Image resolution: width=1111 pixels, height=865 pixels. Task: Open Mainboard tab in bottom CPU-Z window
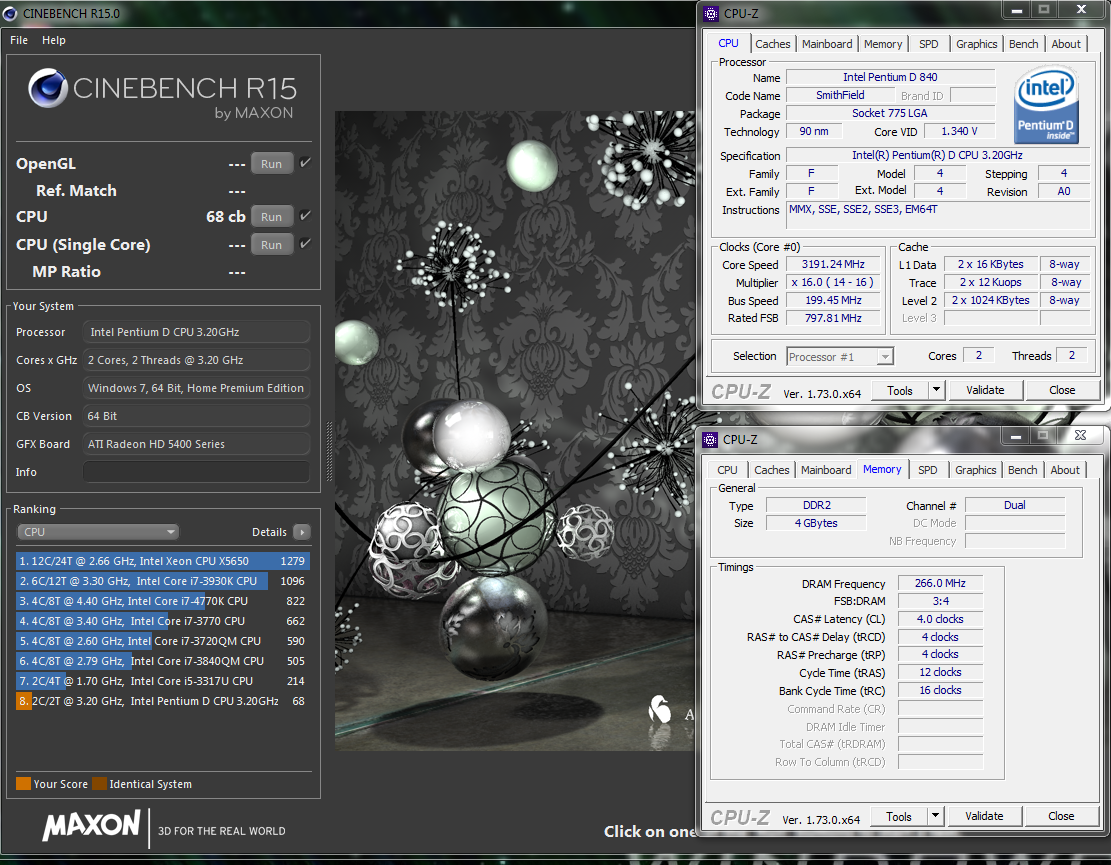tap(826, 470)
